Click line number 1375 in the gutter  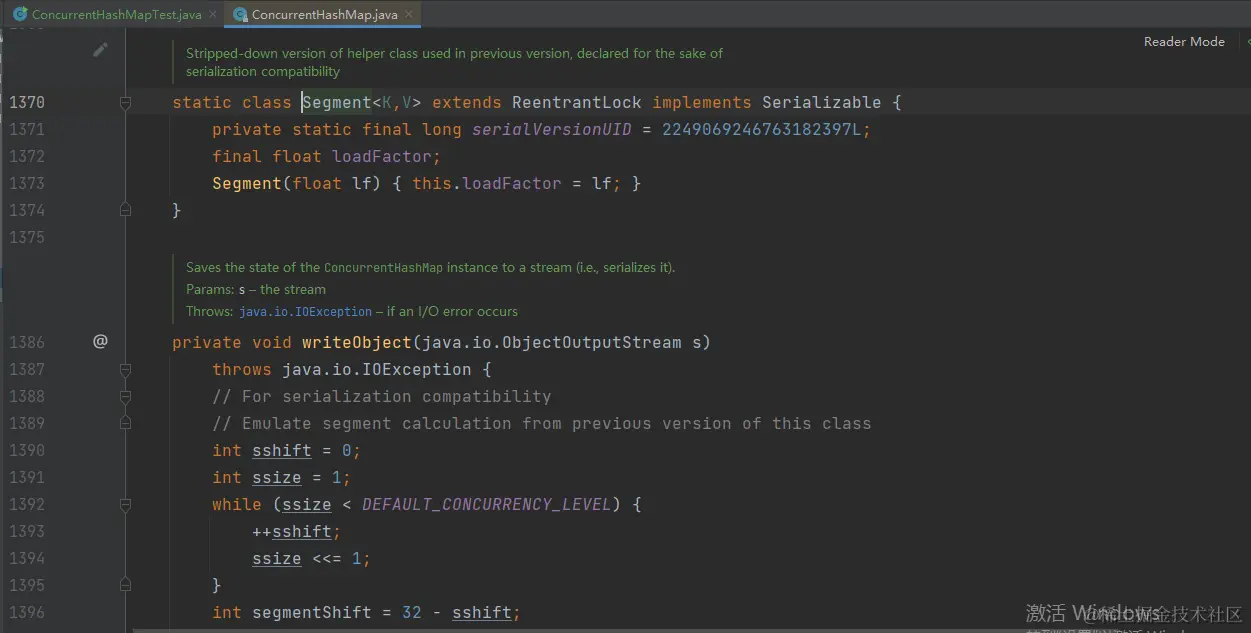[27, 237]
